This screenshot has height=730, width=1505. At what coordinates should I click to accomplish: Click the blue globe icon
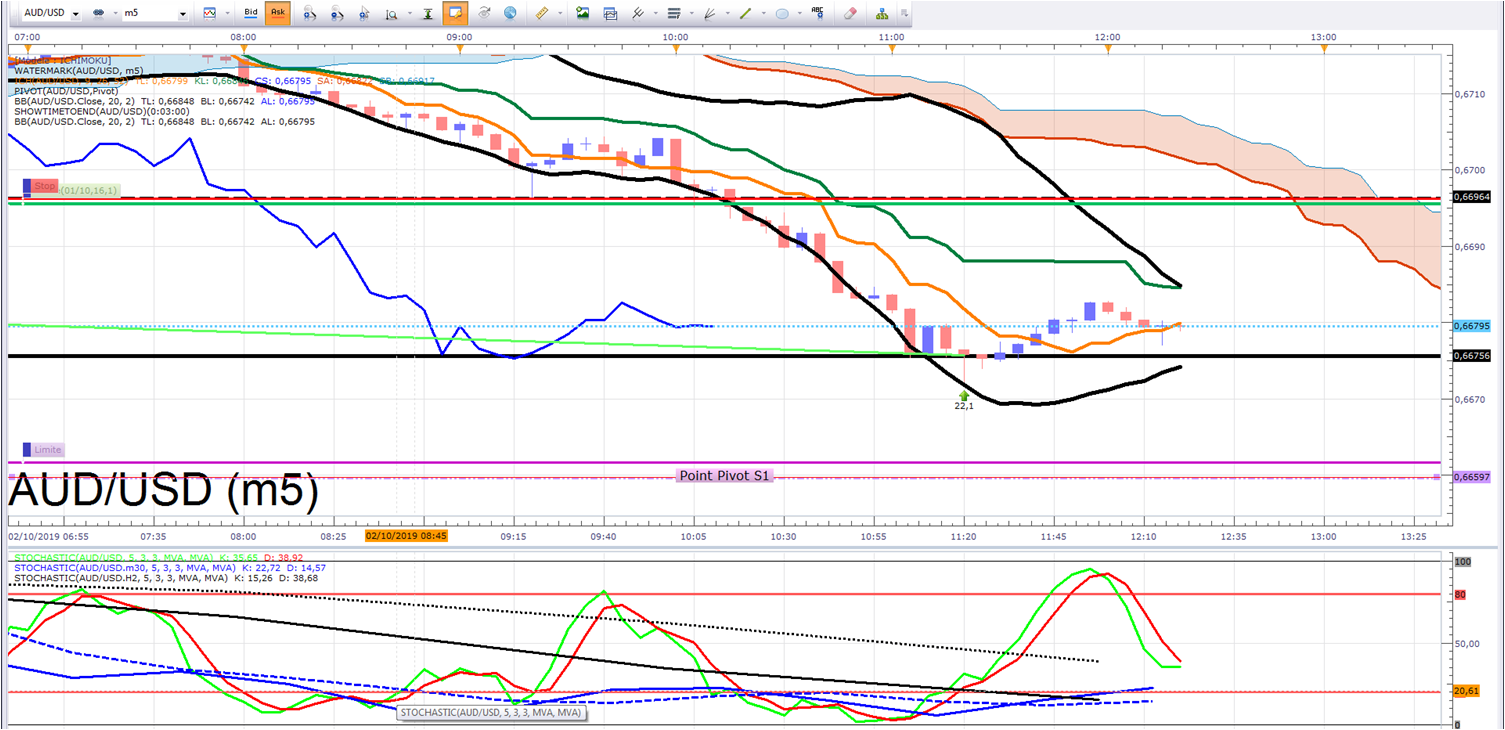(x=511, y=14)
